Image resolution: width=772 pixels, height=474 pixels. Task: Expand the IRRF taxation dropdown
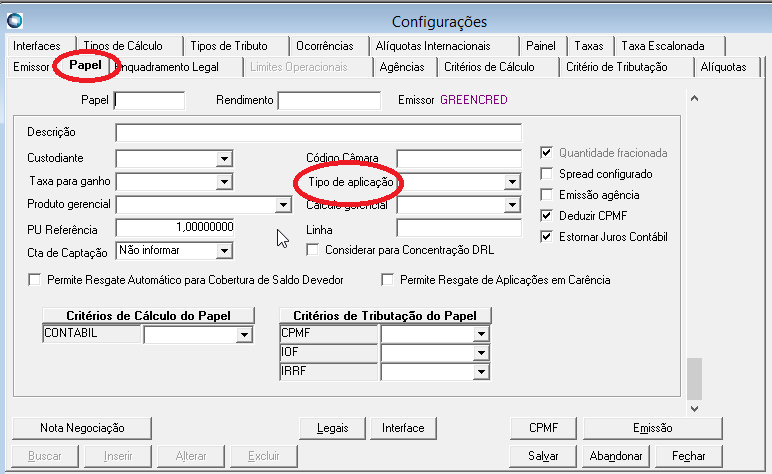point(481,372)
